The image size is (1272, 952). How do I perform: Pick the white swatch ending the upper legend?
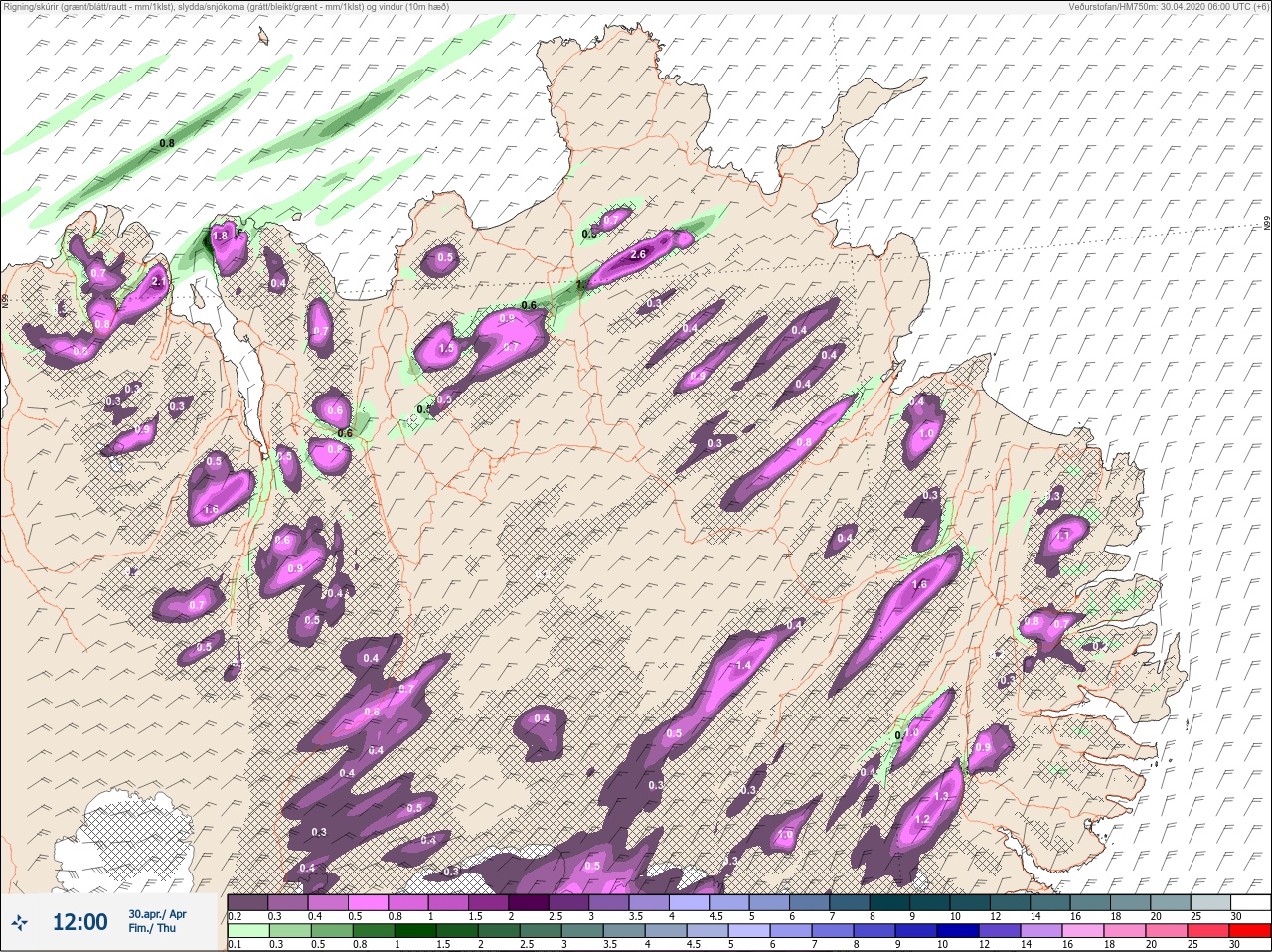pos(1250,902)
